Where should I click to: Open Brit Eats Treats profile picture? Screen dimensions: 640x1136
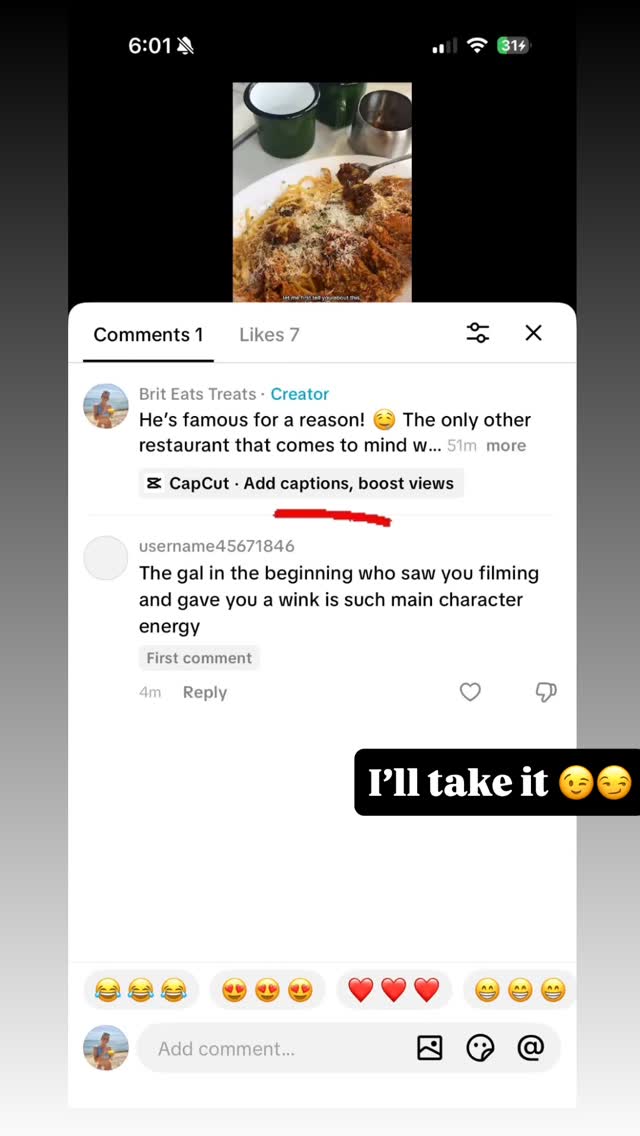(x=105, y=406)
